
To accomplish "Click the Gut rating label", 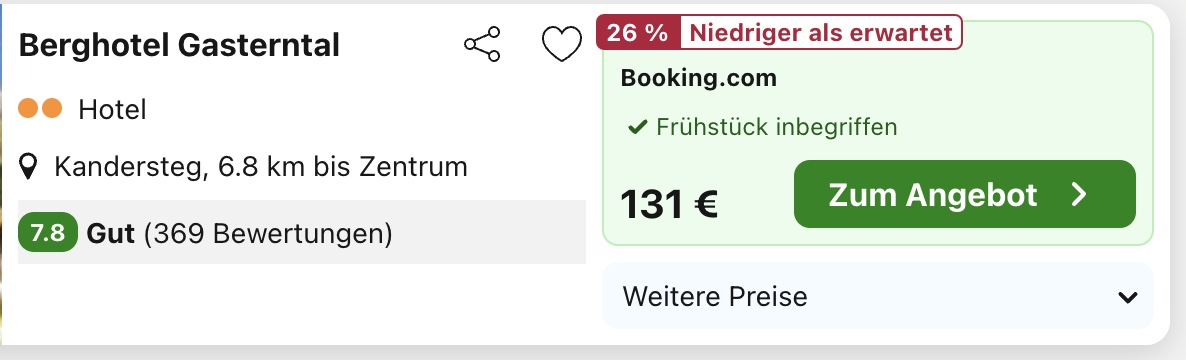I will tap(111, 234).
